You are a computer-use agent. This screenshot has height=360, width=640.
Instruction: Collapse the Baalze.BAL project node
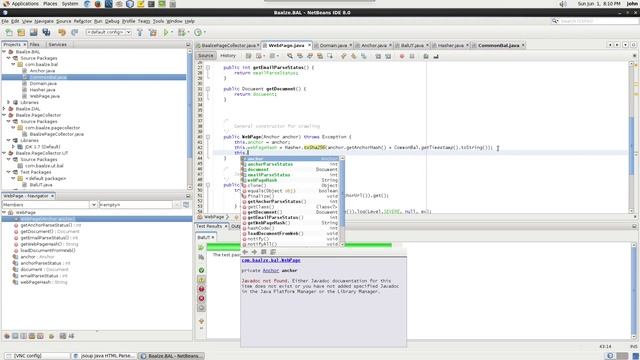point(4,52)
